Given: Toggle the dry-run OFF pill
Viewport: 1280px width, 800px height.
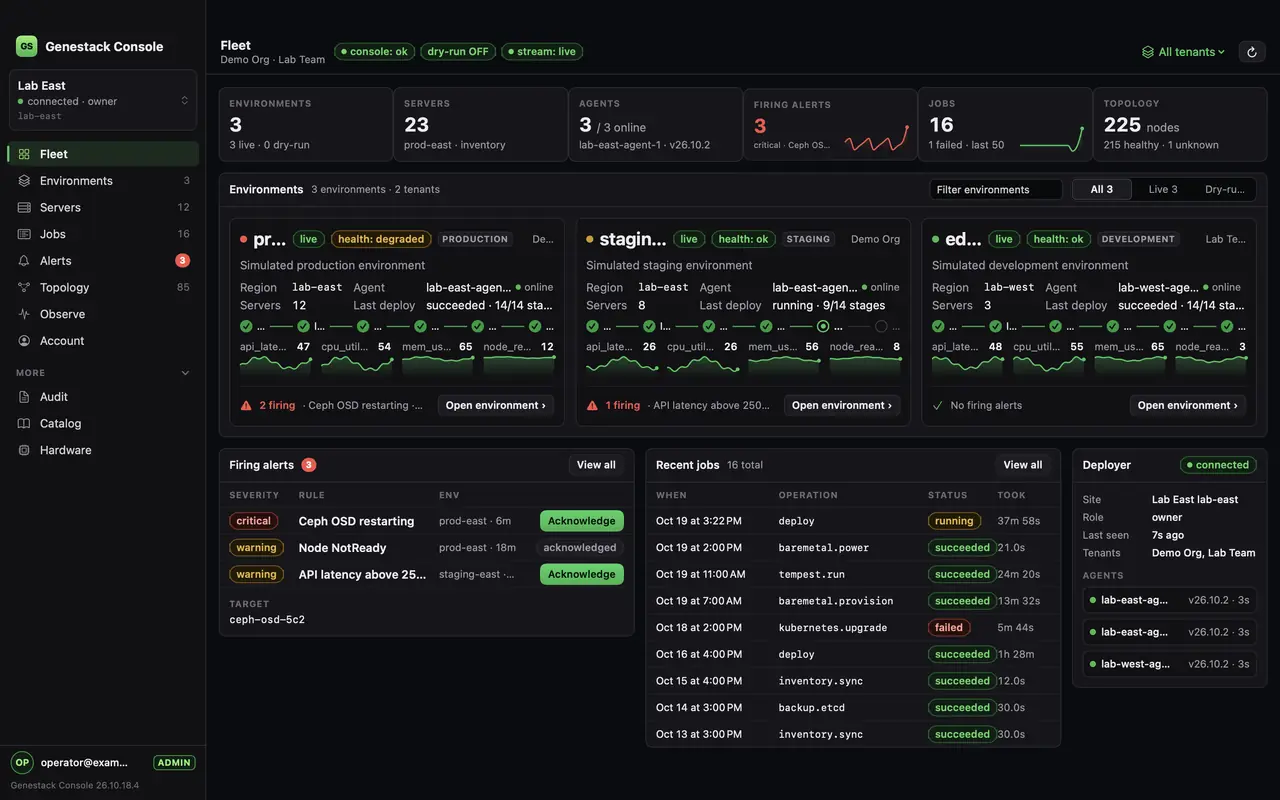Looking at the screenshot, I should (458, 51).
